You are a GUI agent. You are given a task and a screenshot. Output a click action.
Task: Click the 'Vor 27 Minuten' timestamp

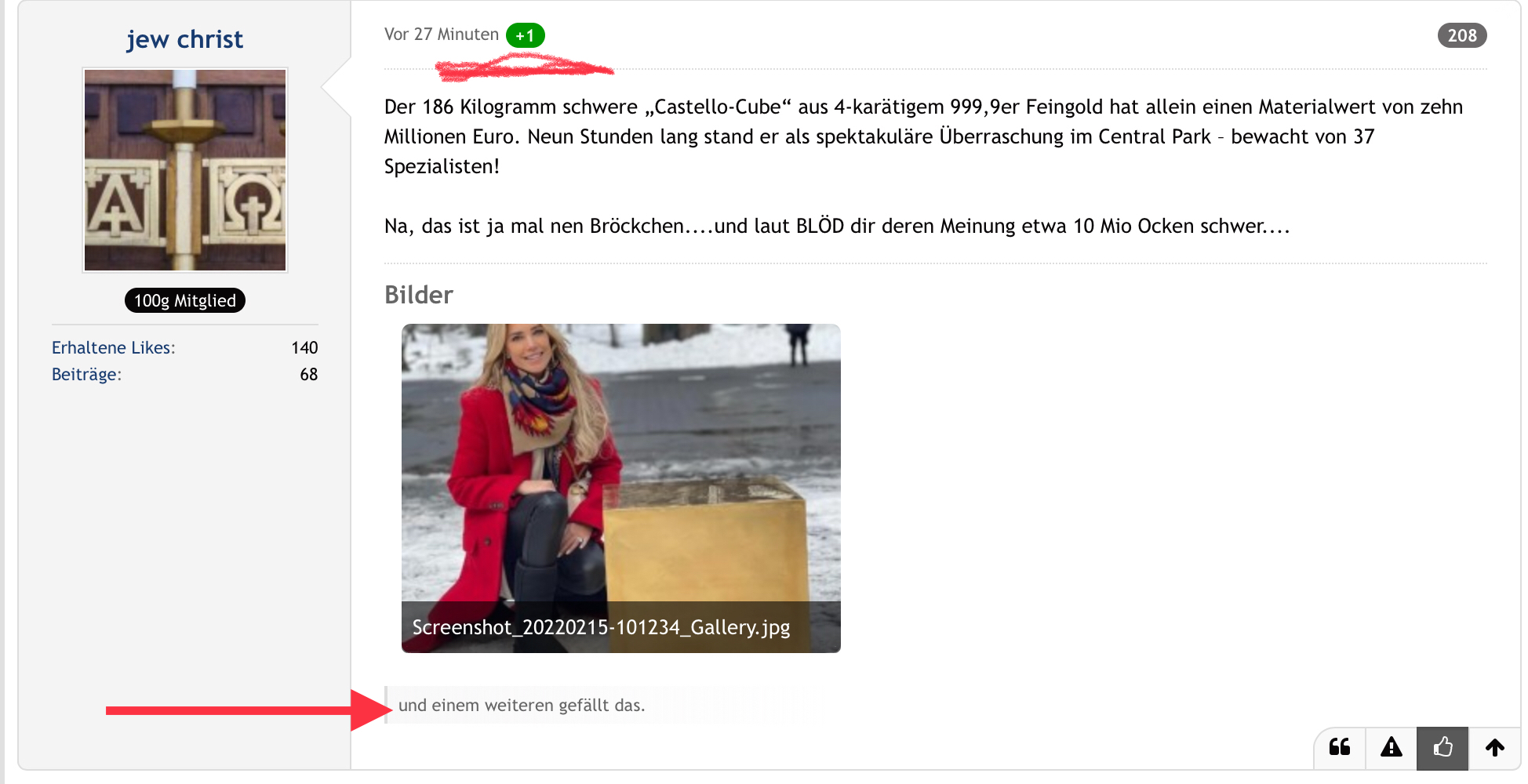442,34
